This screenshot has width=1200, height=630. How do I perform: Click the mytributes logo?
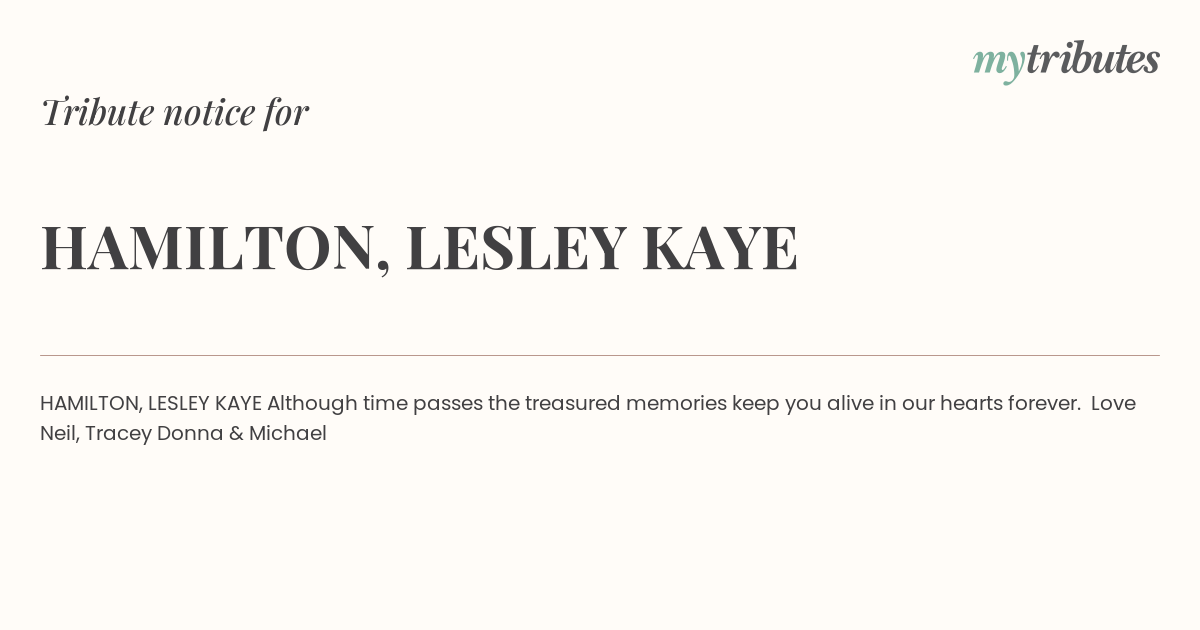(x=1066, y=61)
